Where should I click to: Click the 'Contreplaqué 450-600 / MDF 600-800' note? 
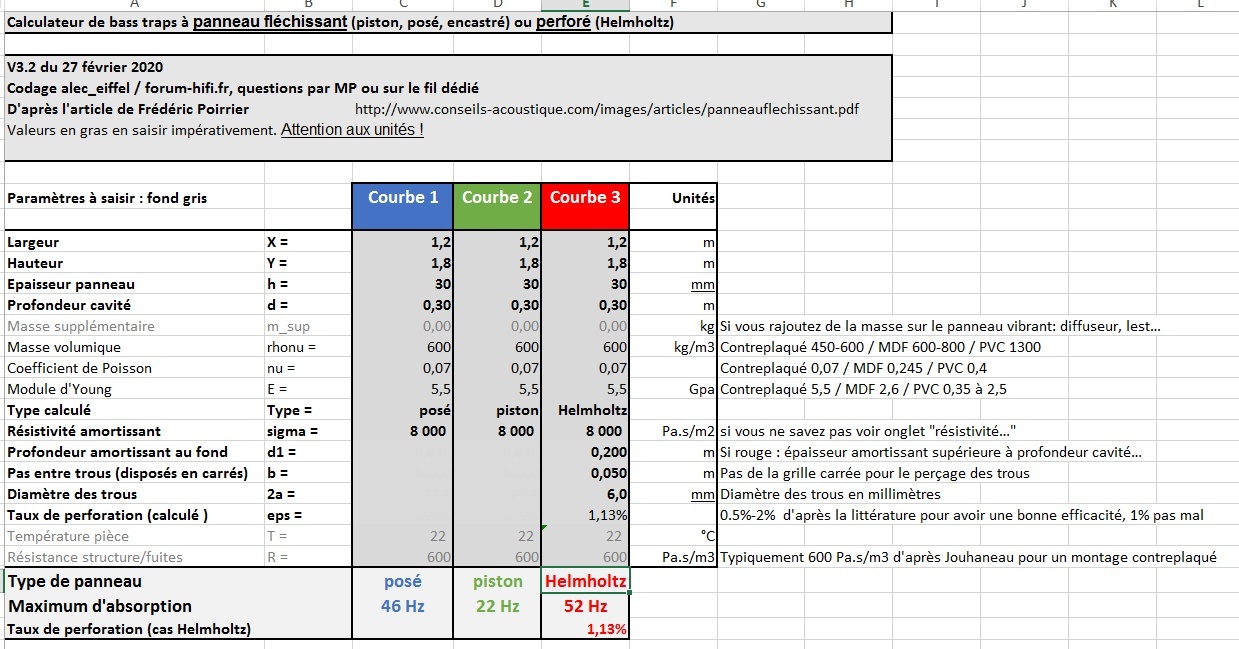880,347
